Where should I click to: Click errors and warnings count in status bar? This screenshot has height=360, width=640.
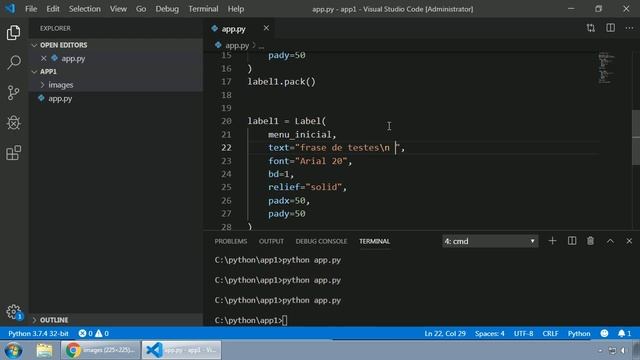(93, 333)
